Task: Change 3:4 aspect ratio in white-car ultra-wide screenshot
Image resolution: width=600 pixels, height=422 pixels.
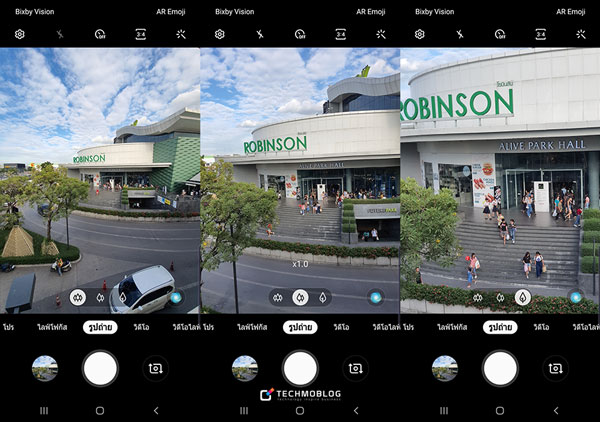Action: [140, 34]
